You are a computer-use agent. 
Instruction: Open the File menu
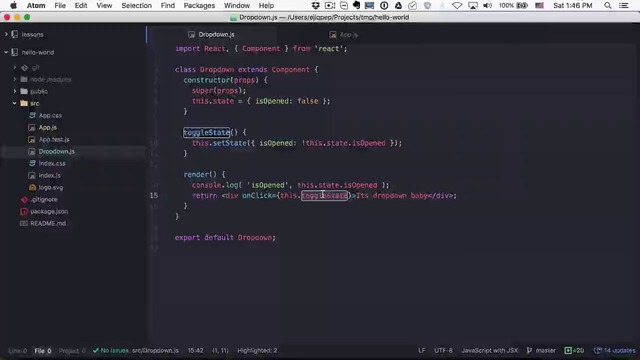click(x=60, y=6)
